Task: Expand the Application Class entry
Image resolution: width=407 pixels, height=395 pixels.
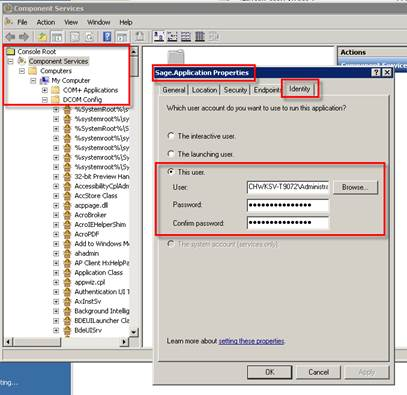Action: coord(56,273)
